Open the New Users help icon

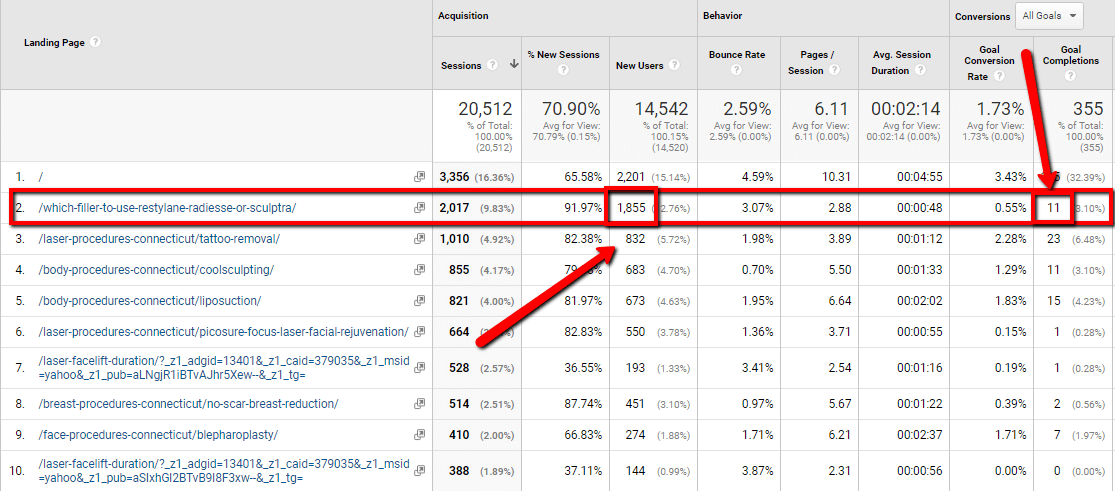673,65
